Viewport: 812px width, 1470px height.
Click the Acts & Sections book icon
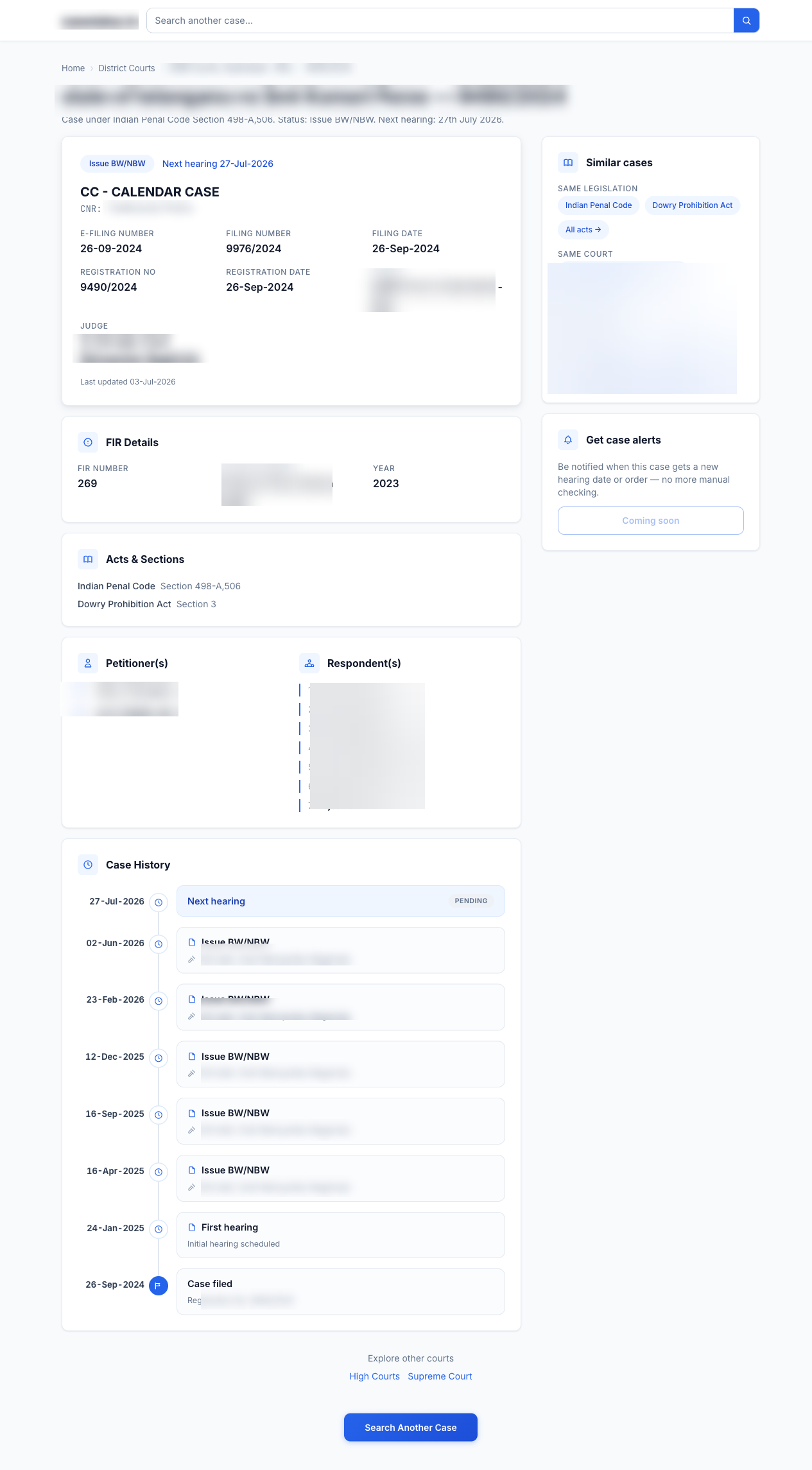[x=88, y=559]
